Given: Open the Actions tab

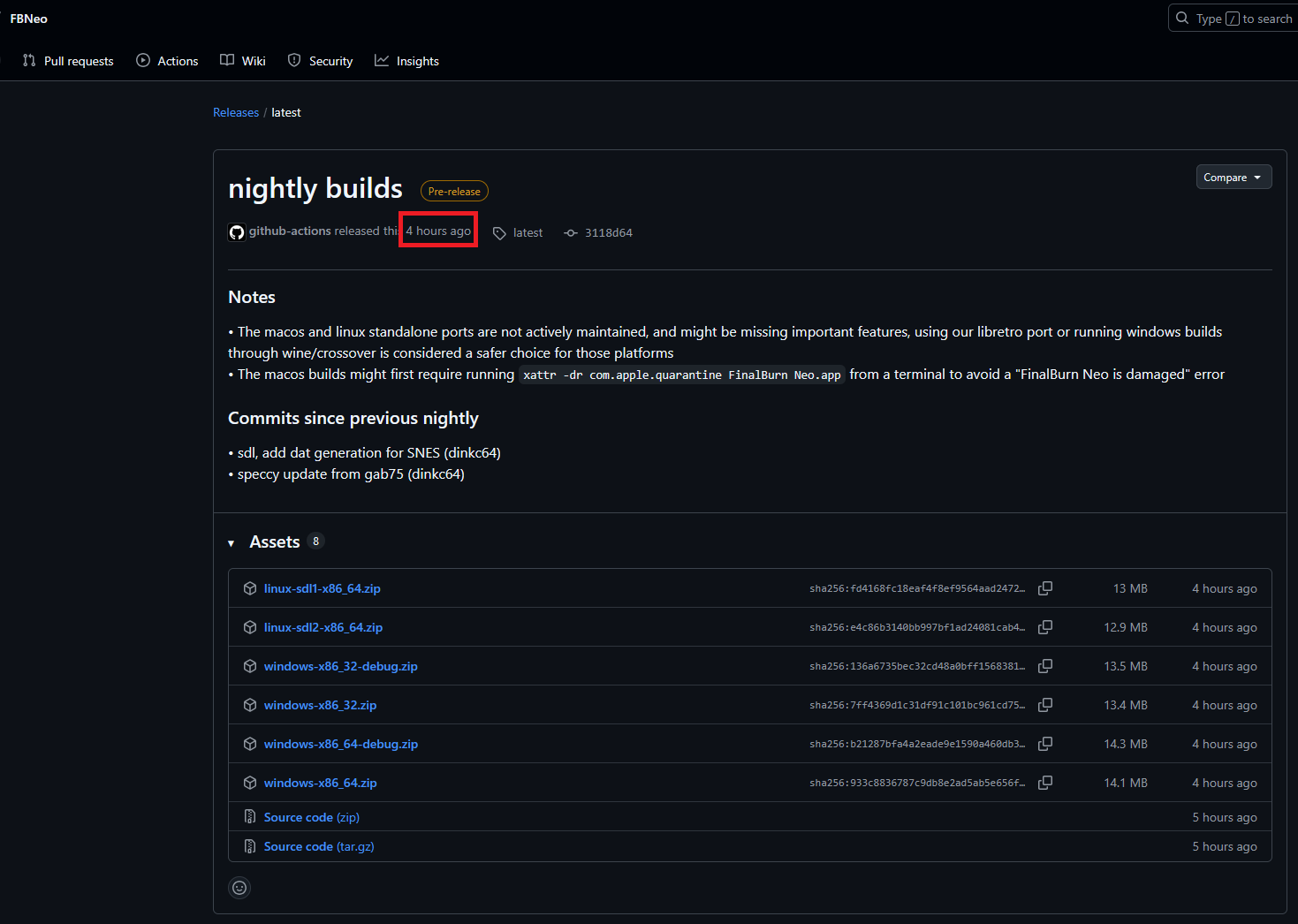Looking at the screenshot, I should click(x=167, y=61).
